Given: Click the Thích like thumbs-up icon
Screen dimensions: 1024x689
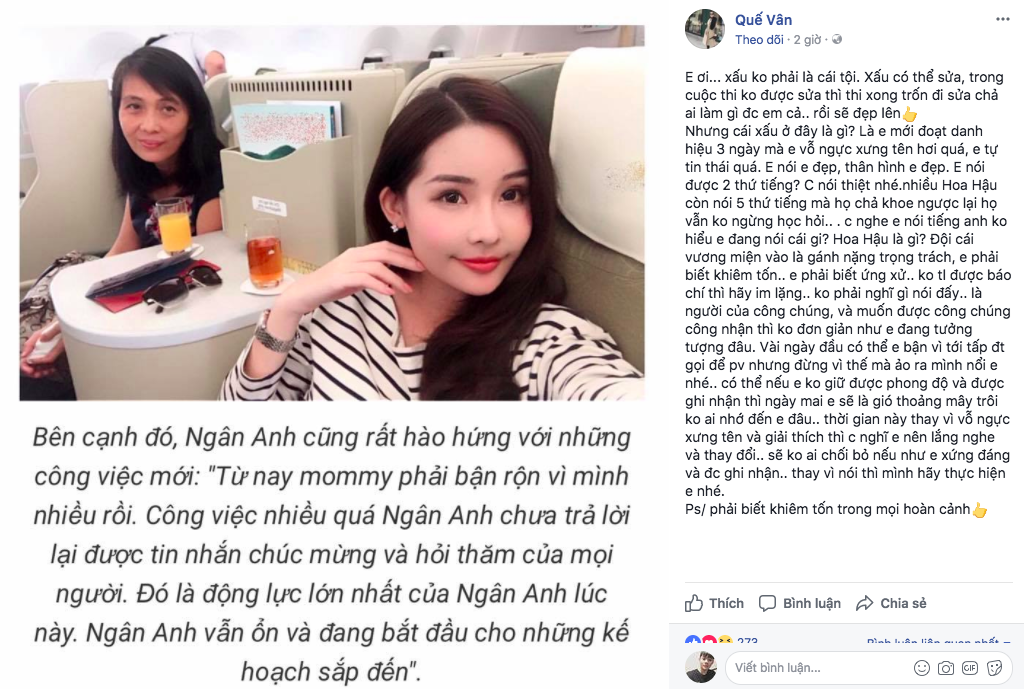Looking at the screenshot, I should click(694, 603).
